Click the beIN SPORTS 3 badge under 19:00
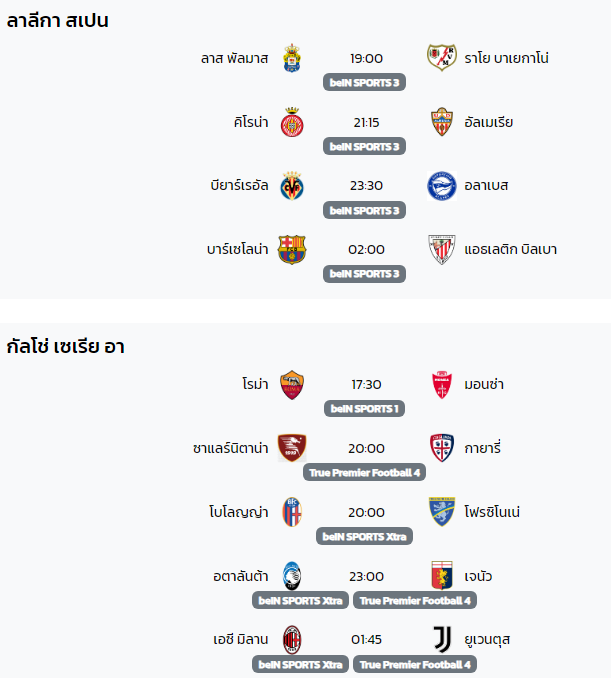 click(x=364, y=82)
